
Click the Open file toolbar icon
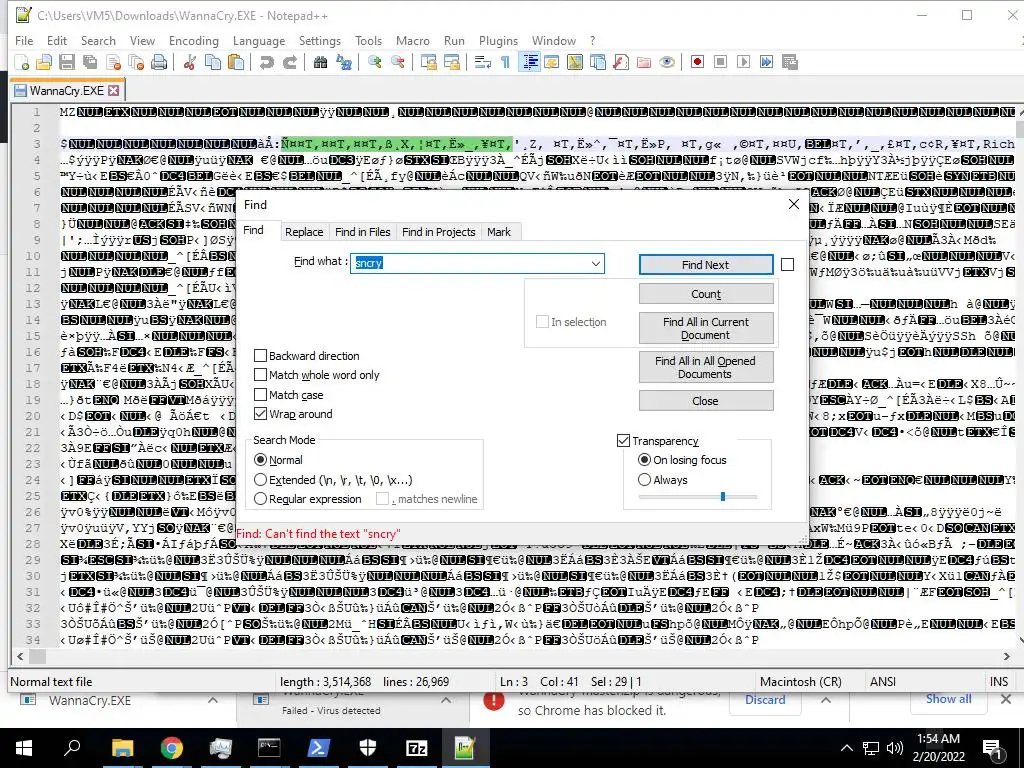click(x=44, y=62)
